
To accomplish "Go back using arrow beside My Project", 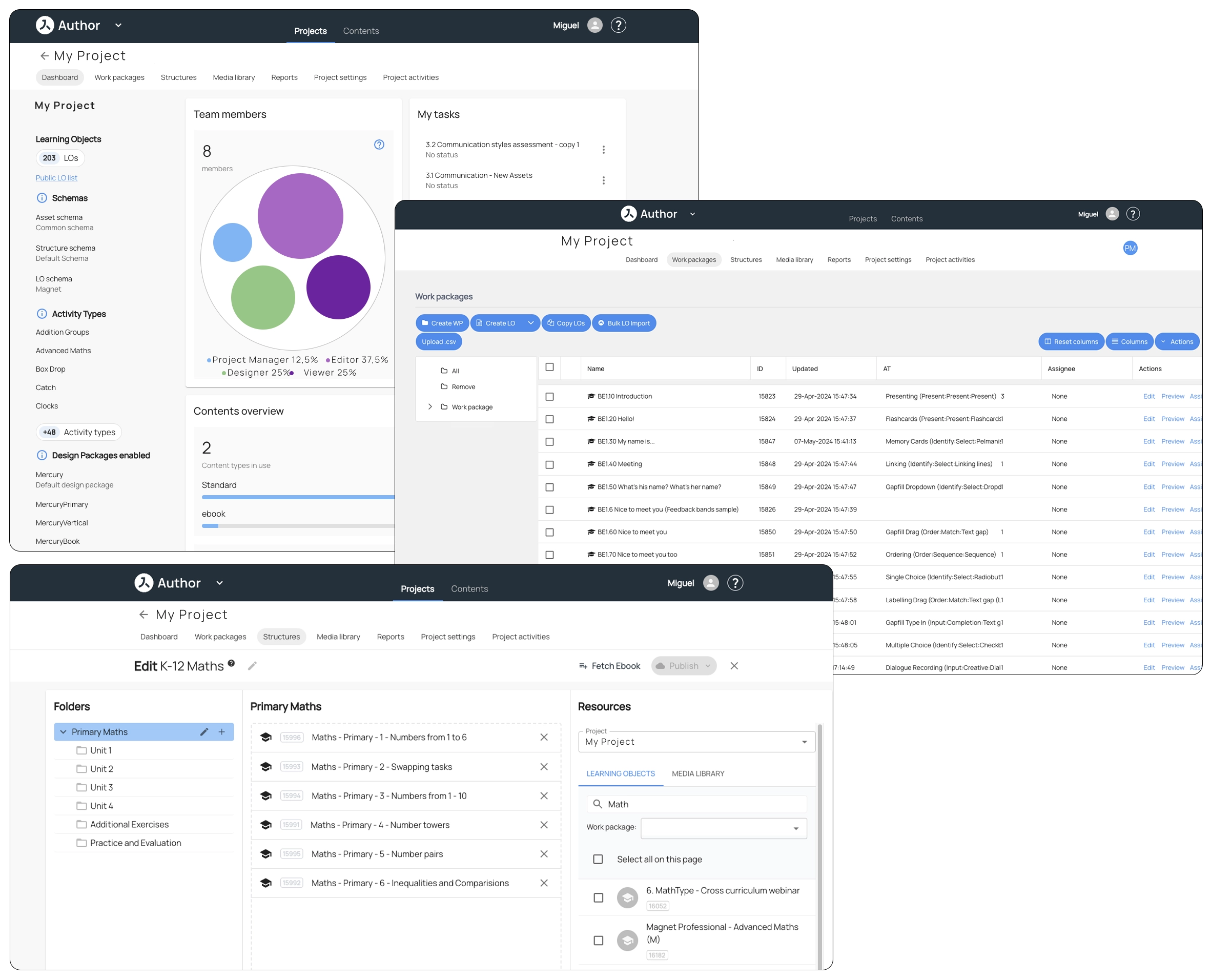I will coord(44,56).
